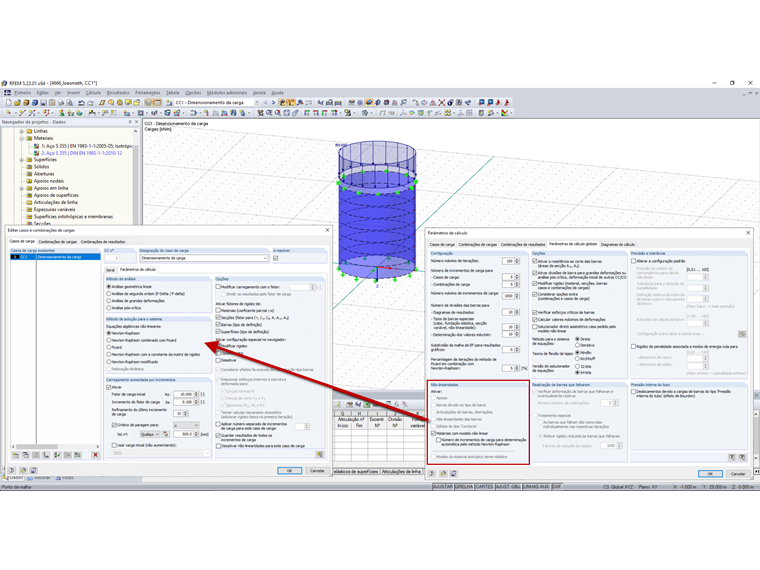Click folder icon at Editar casos dialog bottom

[23, 471]
